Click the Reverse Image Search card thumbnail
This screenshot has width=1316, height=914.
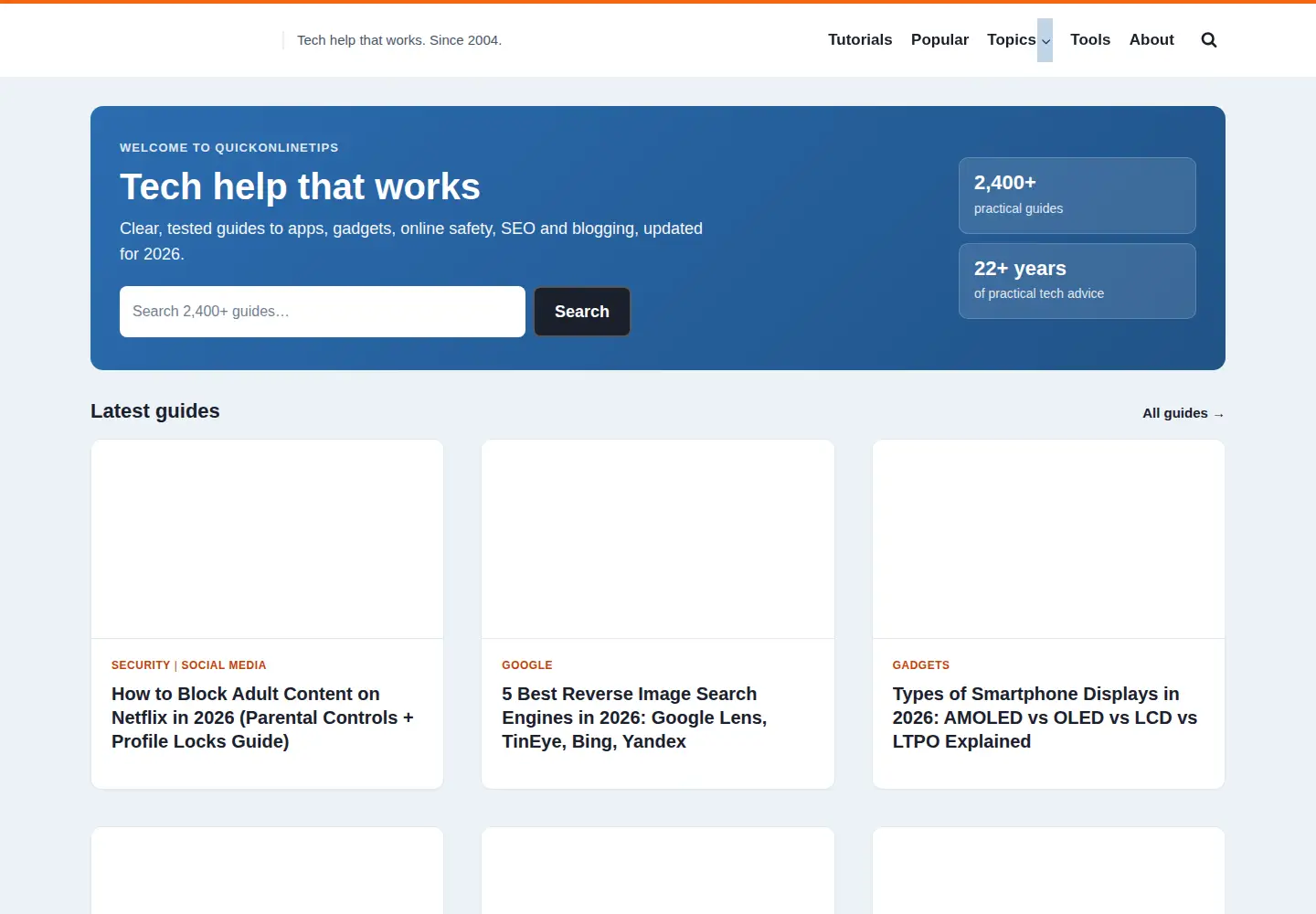click(x=658, y=539)
